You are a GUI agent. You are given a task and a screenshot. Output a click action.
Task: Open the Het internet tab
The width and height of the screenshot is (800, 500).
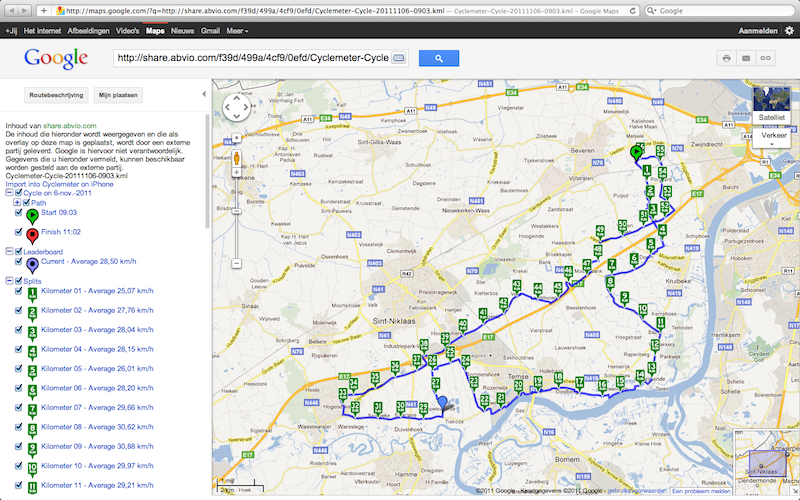[x=42, y=31]
